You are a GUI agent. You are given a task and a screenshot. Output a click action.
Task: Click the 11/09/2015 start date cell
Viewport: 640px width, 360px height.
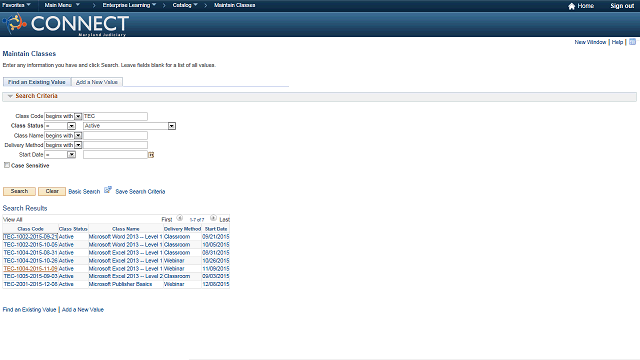(x=216, y=269)
